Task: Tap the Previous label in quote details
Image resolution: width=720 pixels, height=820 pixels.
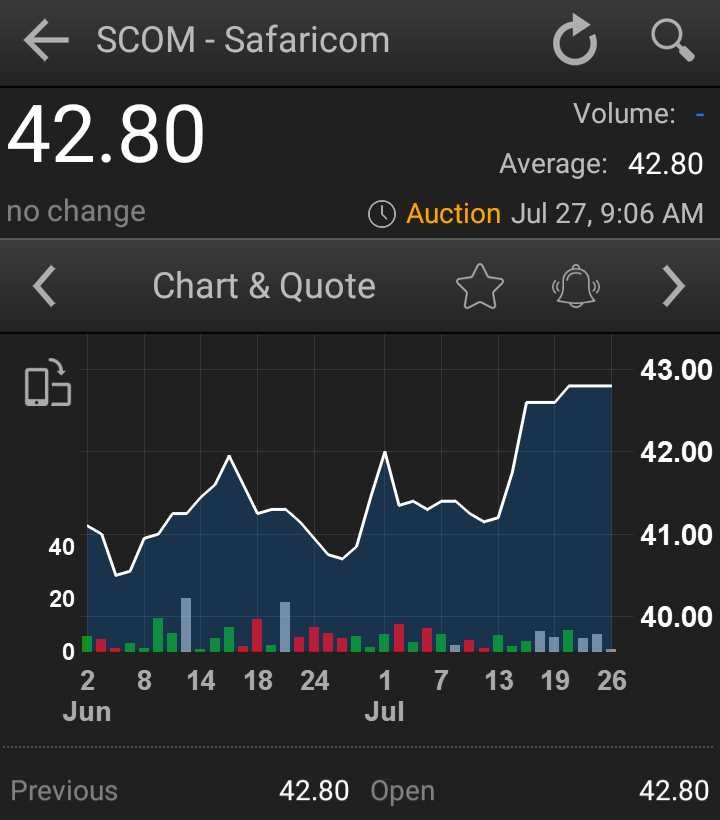Action: point(64,791)
